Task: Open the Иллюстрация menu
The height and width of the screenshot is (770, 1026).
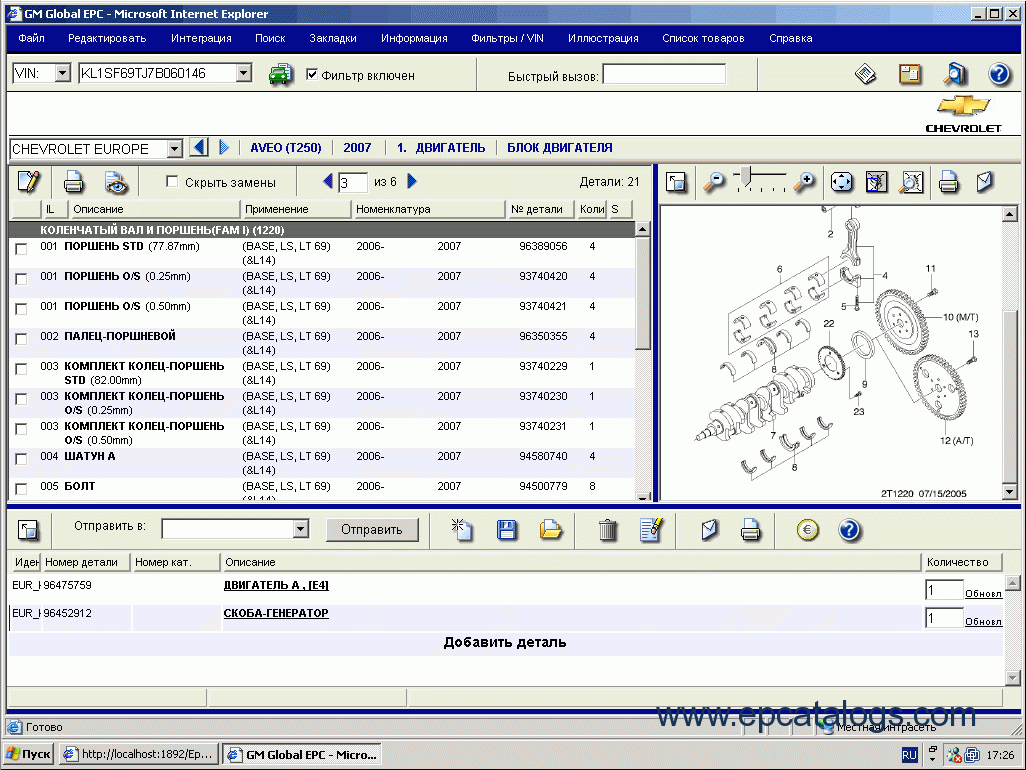Action: (x=603, y=38)
